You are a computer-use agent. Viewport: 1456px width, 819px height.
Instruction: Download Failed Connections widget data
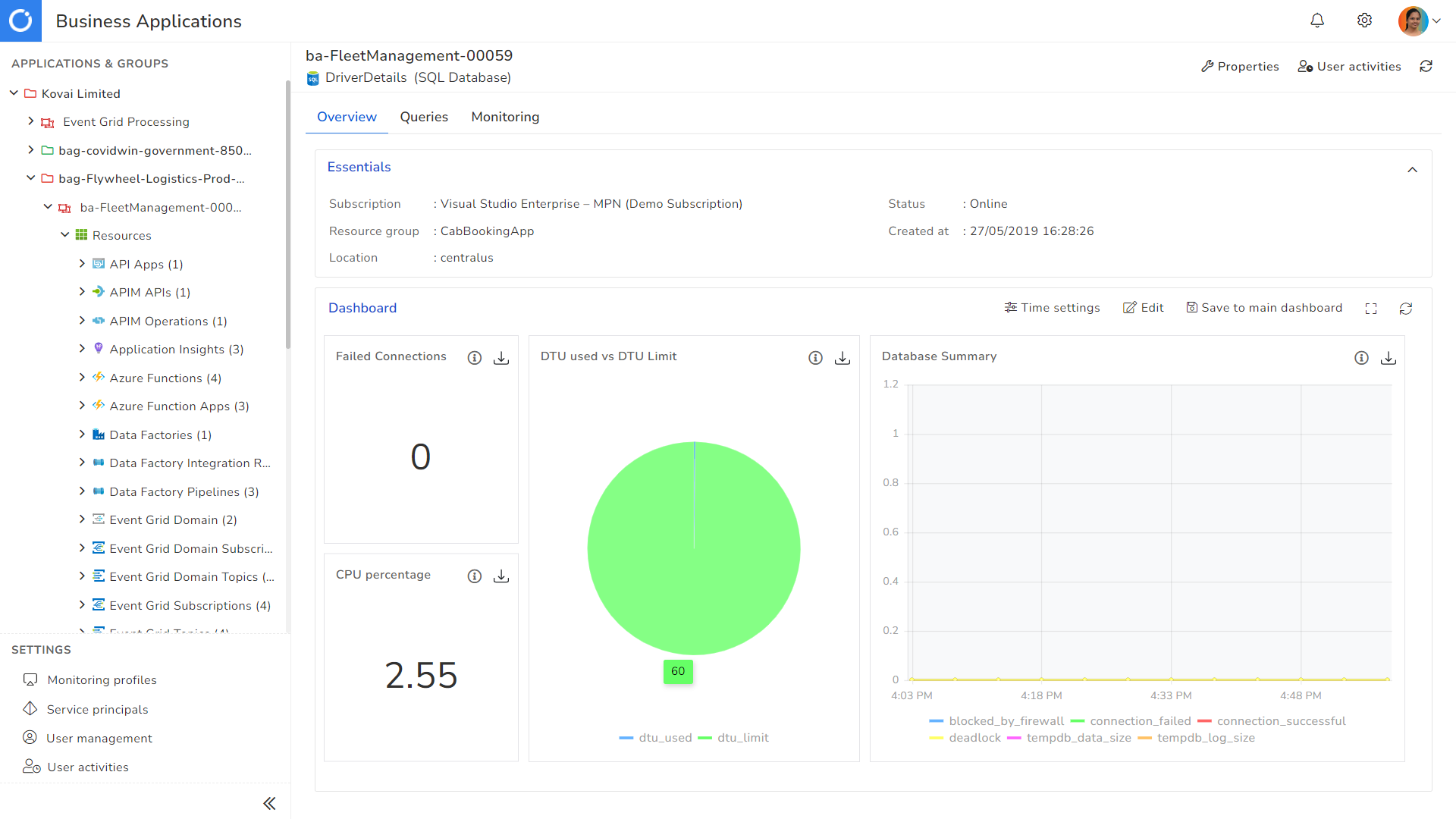(501, 358)
